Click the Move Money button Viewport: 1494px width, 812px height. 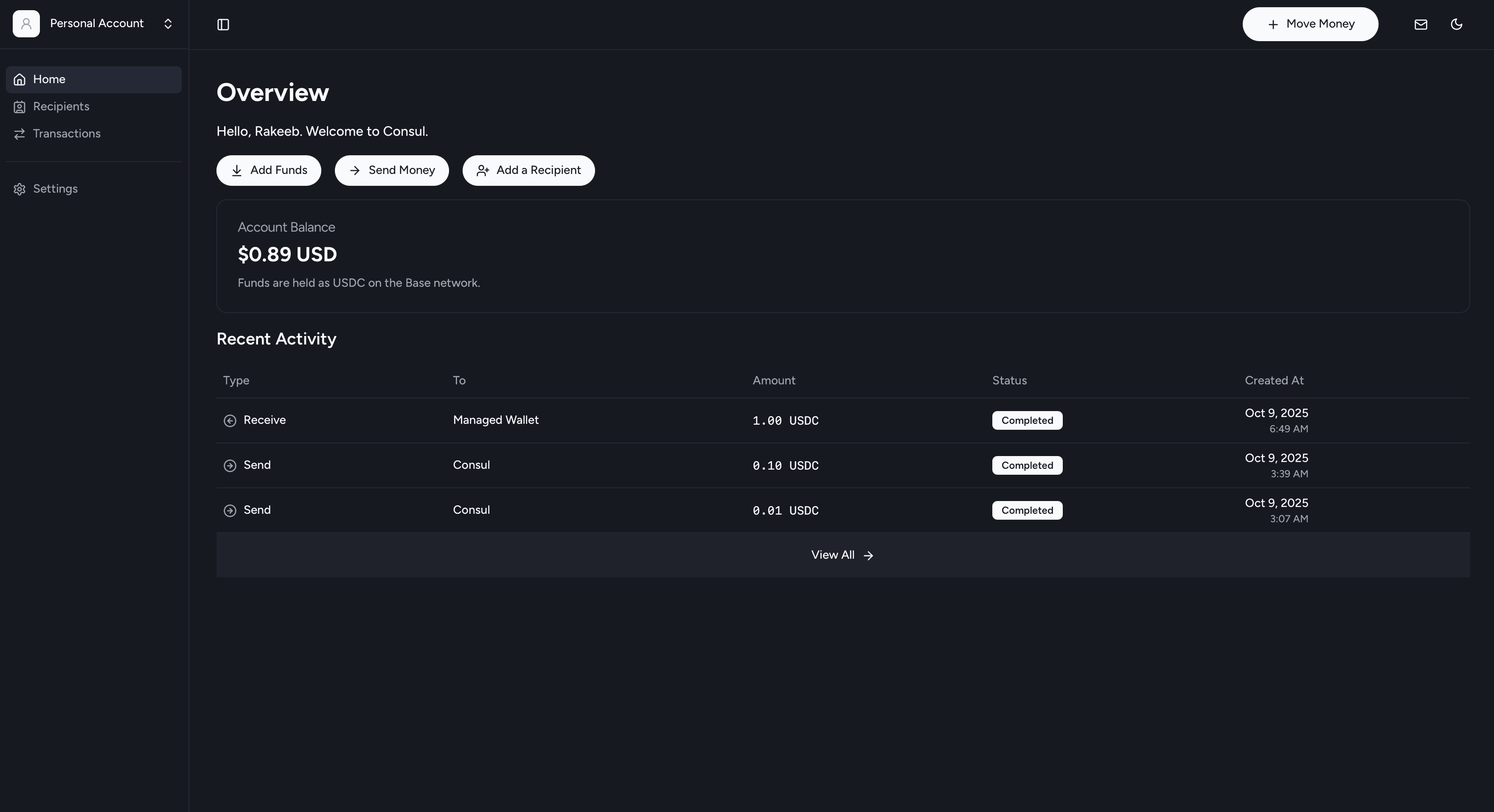[x=1310, y=24]
